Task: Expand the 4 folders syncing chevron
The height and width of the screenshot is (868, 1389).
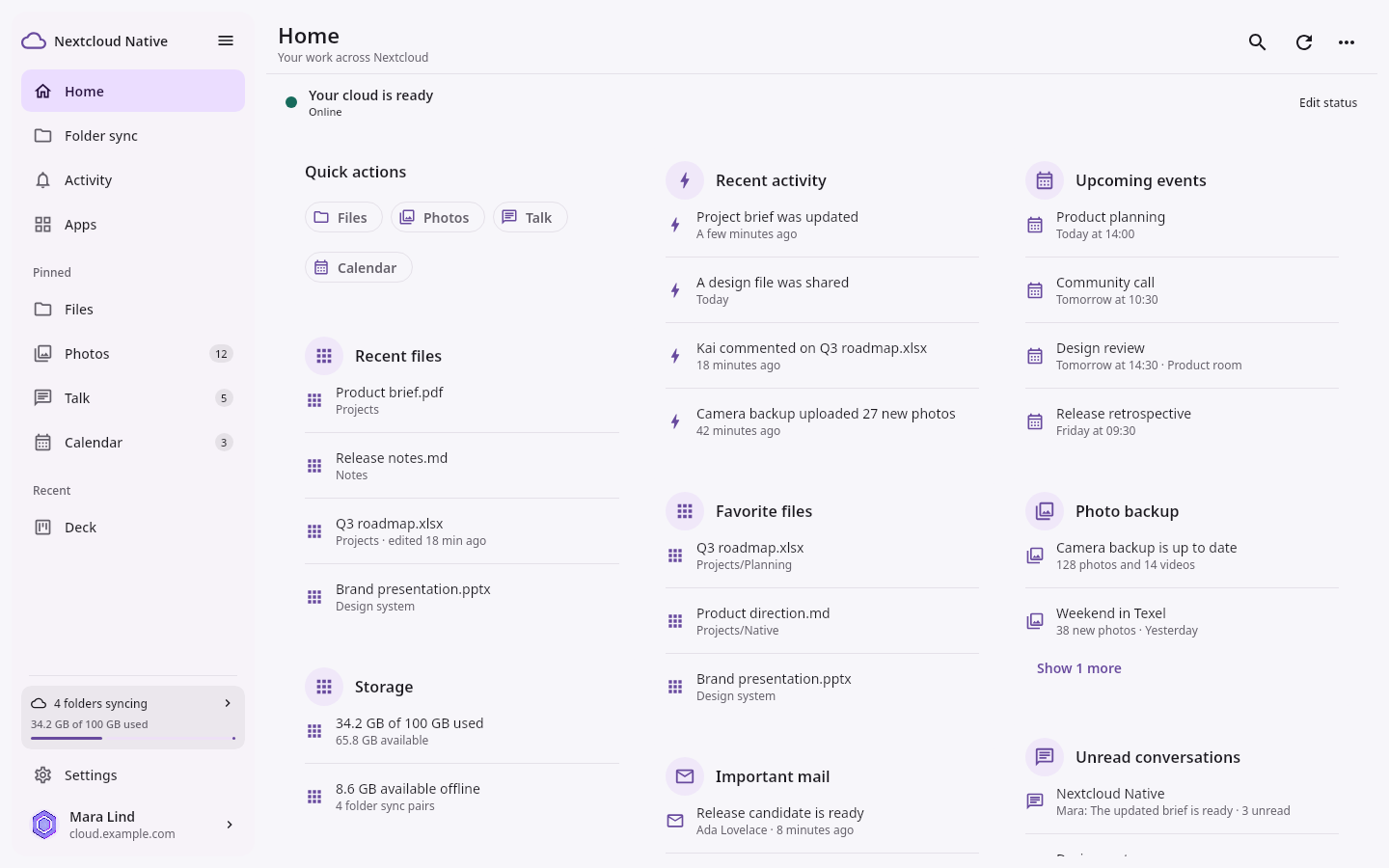Action: point(228,703)
